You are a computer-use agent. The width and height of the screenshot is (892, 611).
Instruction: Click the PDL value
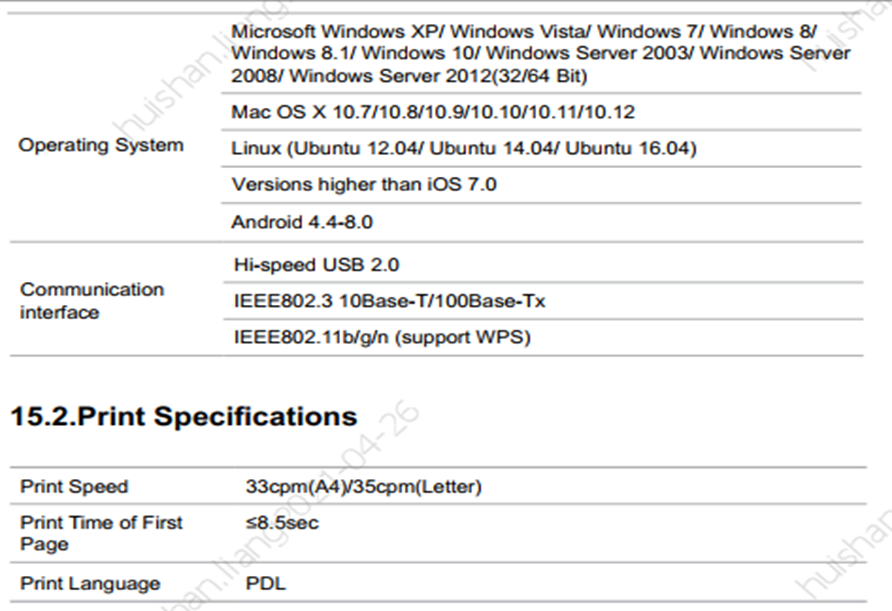[266, 584]
